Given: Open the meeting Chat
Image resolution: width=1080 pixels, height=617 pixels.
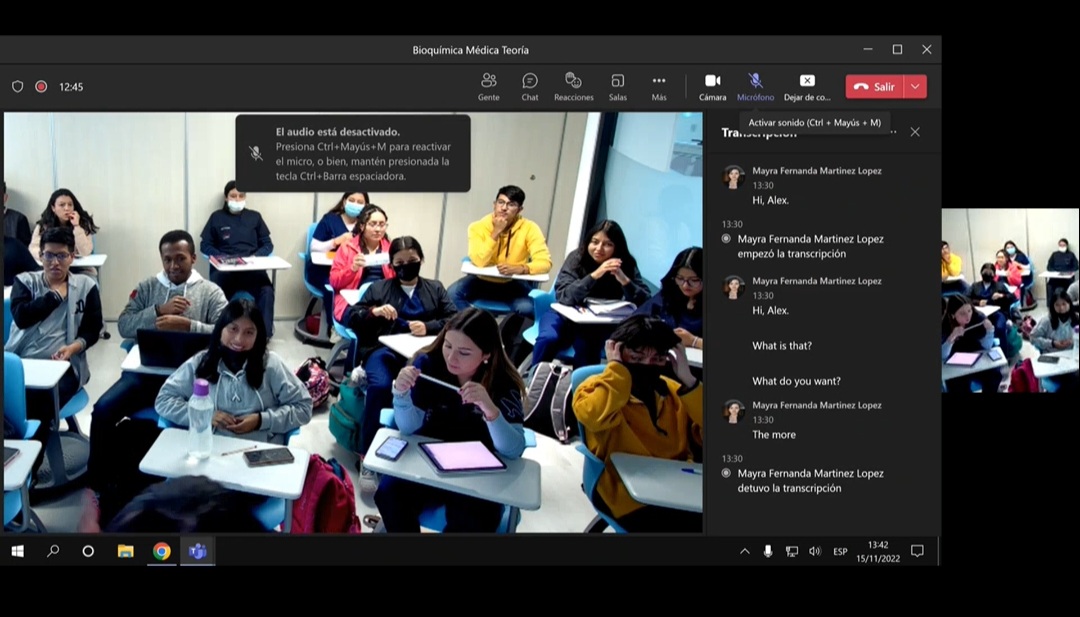Looking at the screenshot, I should coord(530,86).
